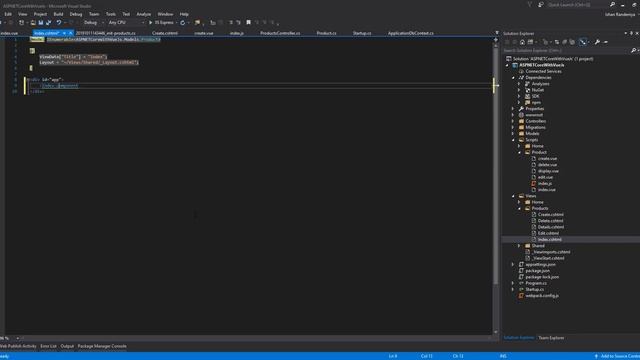640x360 pixels.
Task: Expand the Controllers folder
Action: coord(513,121)
